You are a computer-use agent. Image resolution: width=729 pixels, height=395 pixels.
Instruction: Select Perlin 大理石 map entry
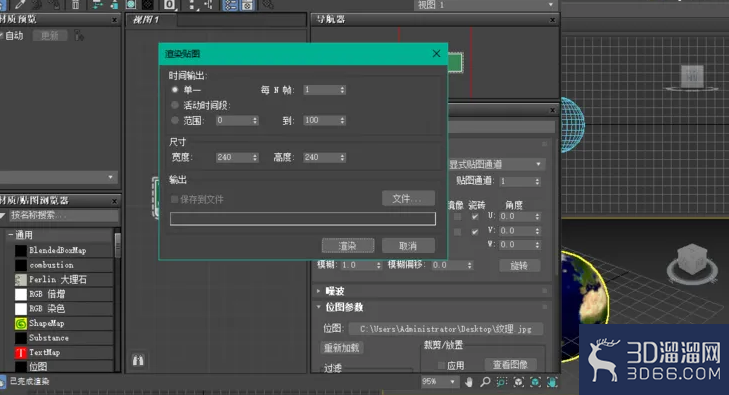[x=64, y=280]
